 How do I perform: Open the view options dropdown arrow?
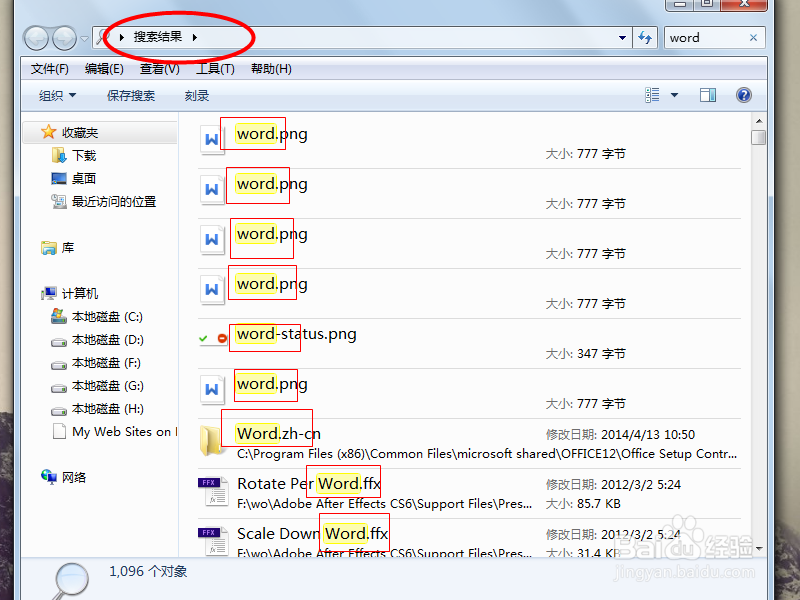pos(674,95)
